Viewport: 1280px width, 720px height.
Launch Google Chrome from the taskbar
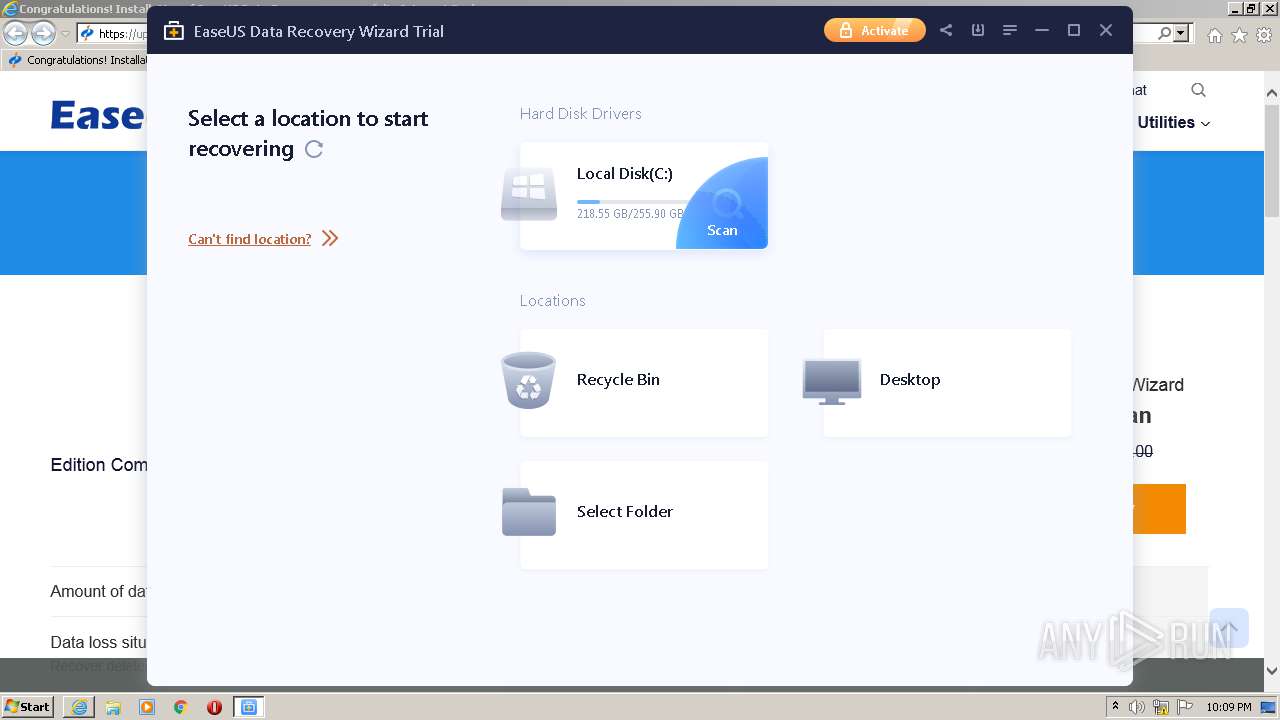(x=181, y=707)
